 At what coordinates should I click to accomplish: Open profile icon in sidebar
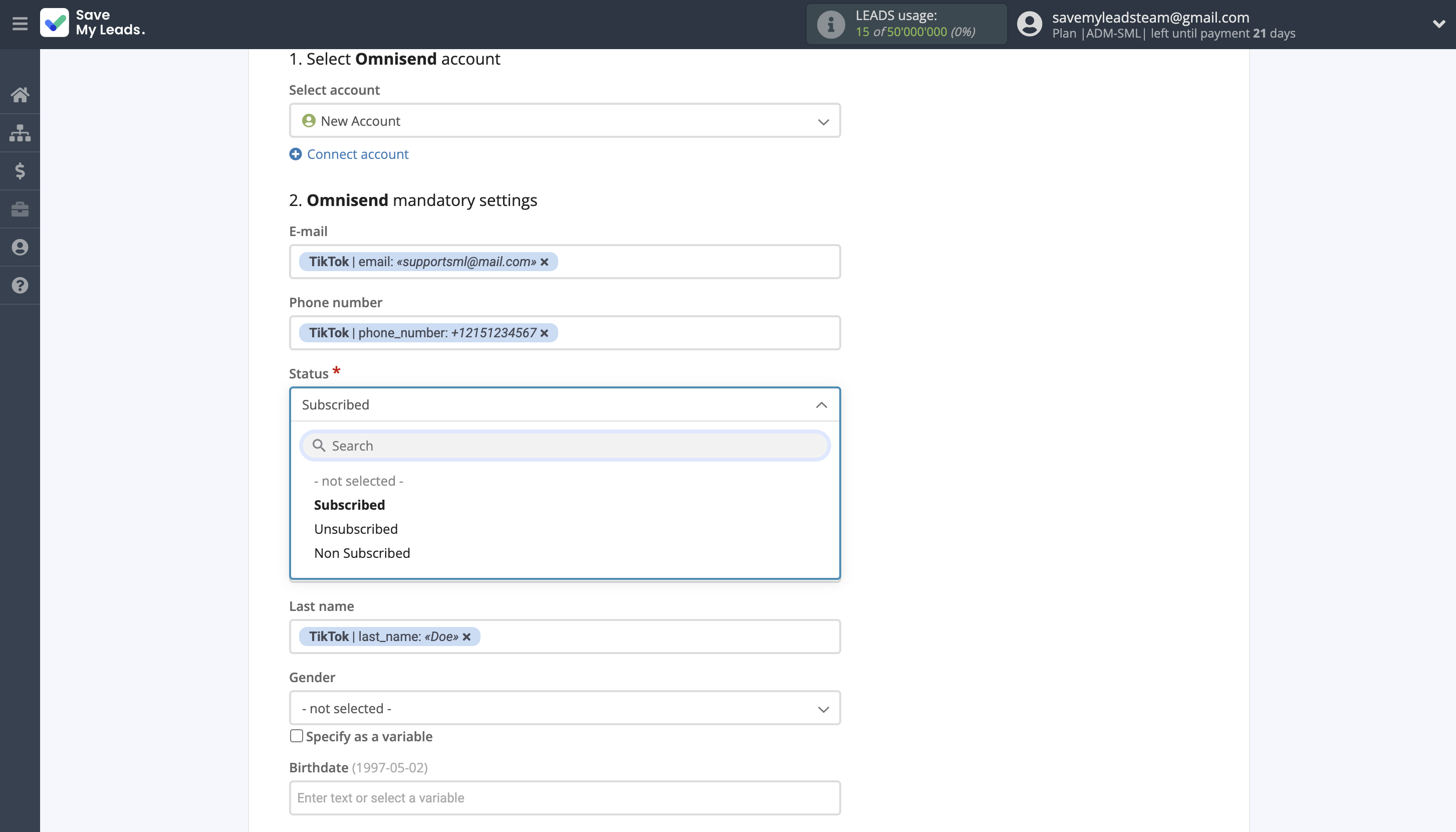(20, 247)
